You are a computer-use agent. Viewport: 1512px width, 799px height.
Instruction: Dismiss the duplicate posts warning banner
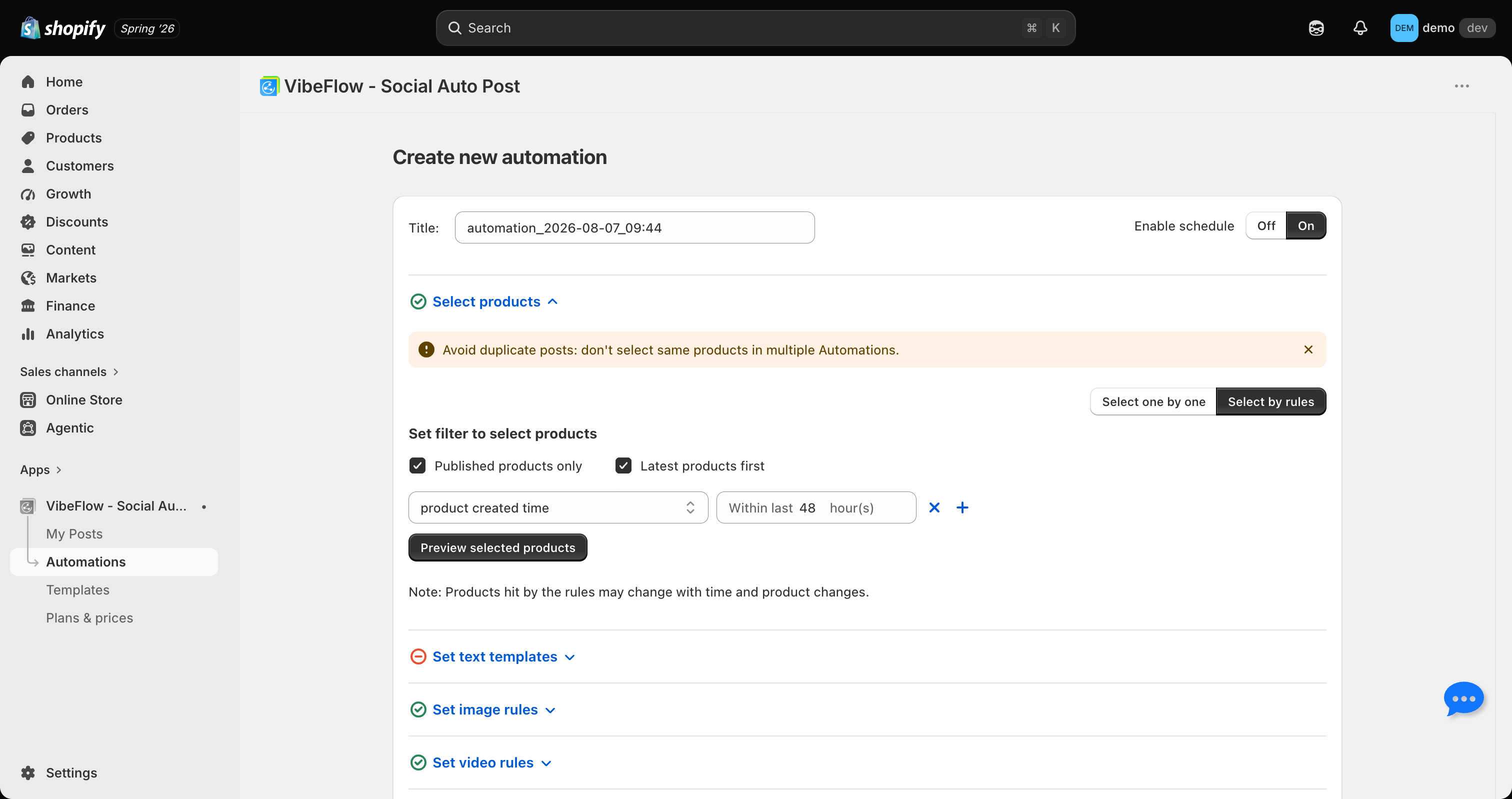point(1307,349)
